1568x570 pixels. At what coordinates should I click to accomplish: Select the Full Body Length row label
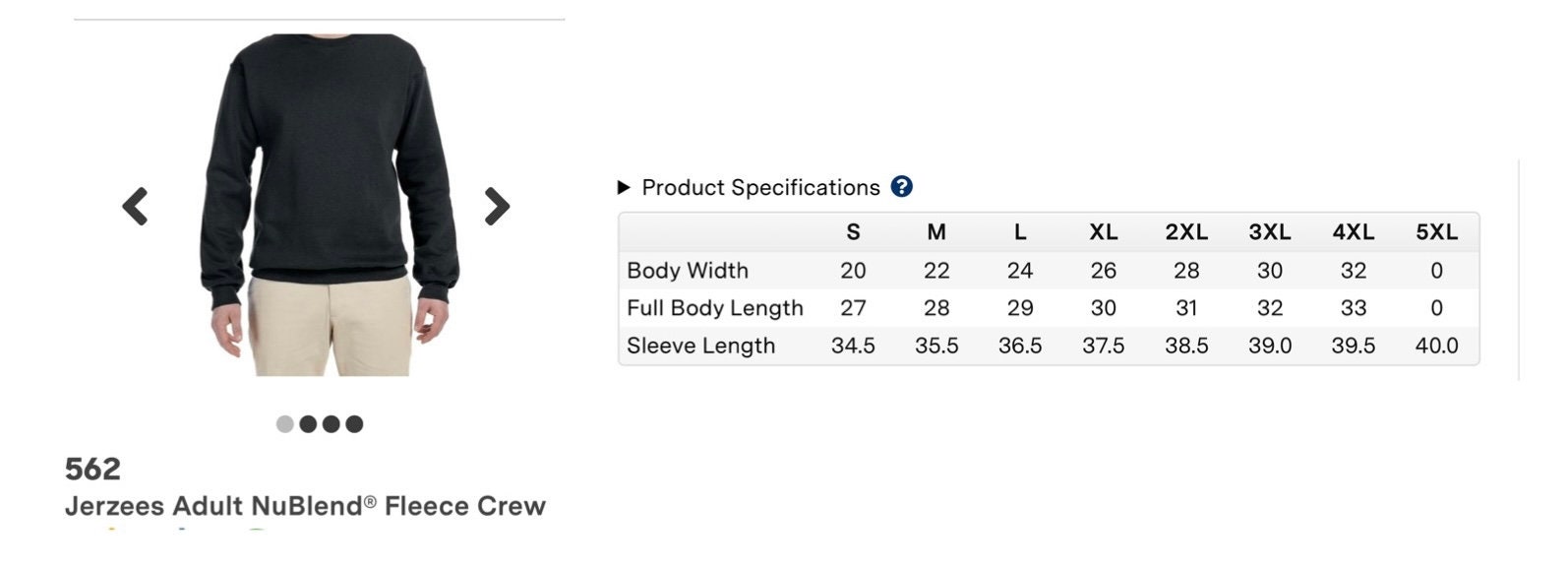point(715,308)
